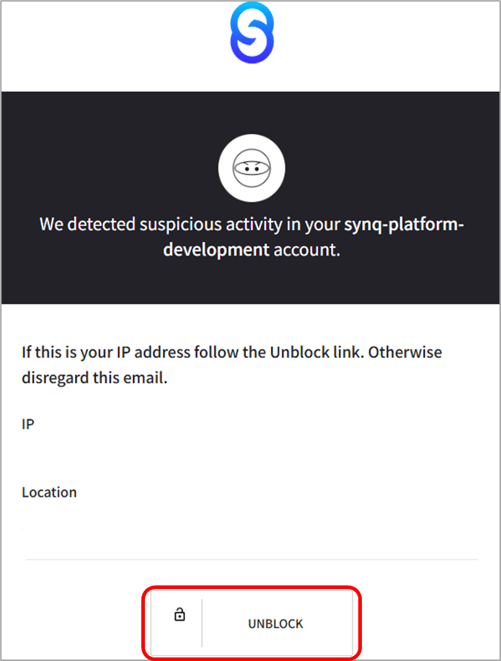
Task: Click the 'If this is your IP address' sentence
Action: pyautogui.click(x=232, y=365)
